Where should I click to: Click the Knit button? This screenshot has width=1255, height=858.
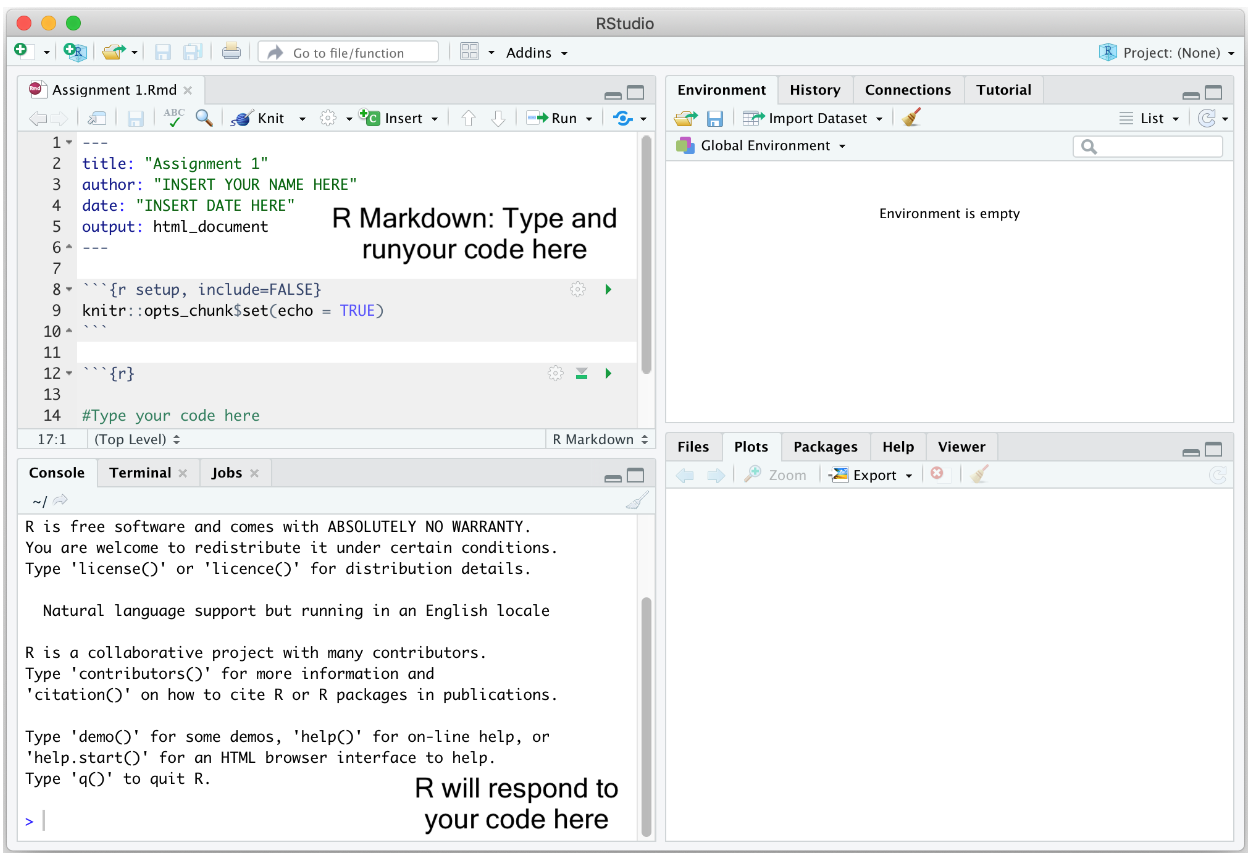click(x=259, y=118)
